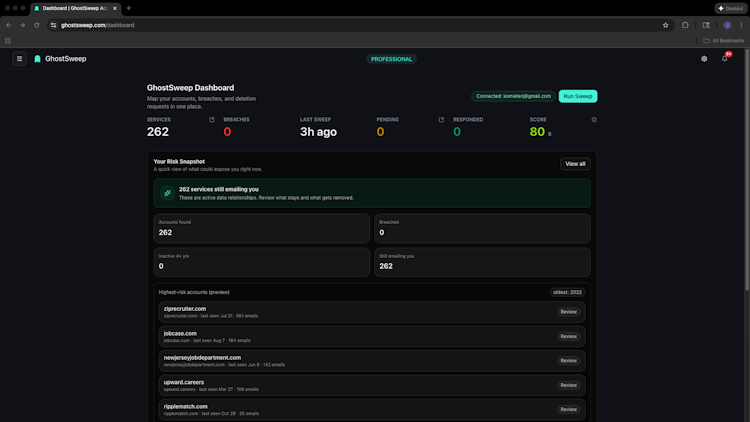Click 'Highest-risk accounts (preview)' label
The image size is (750, 422).
click(194, 292)
